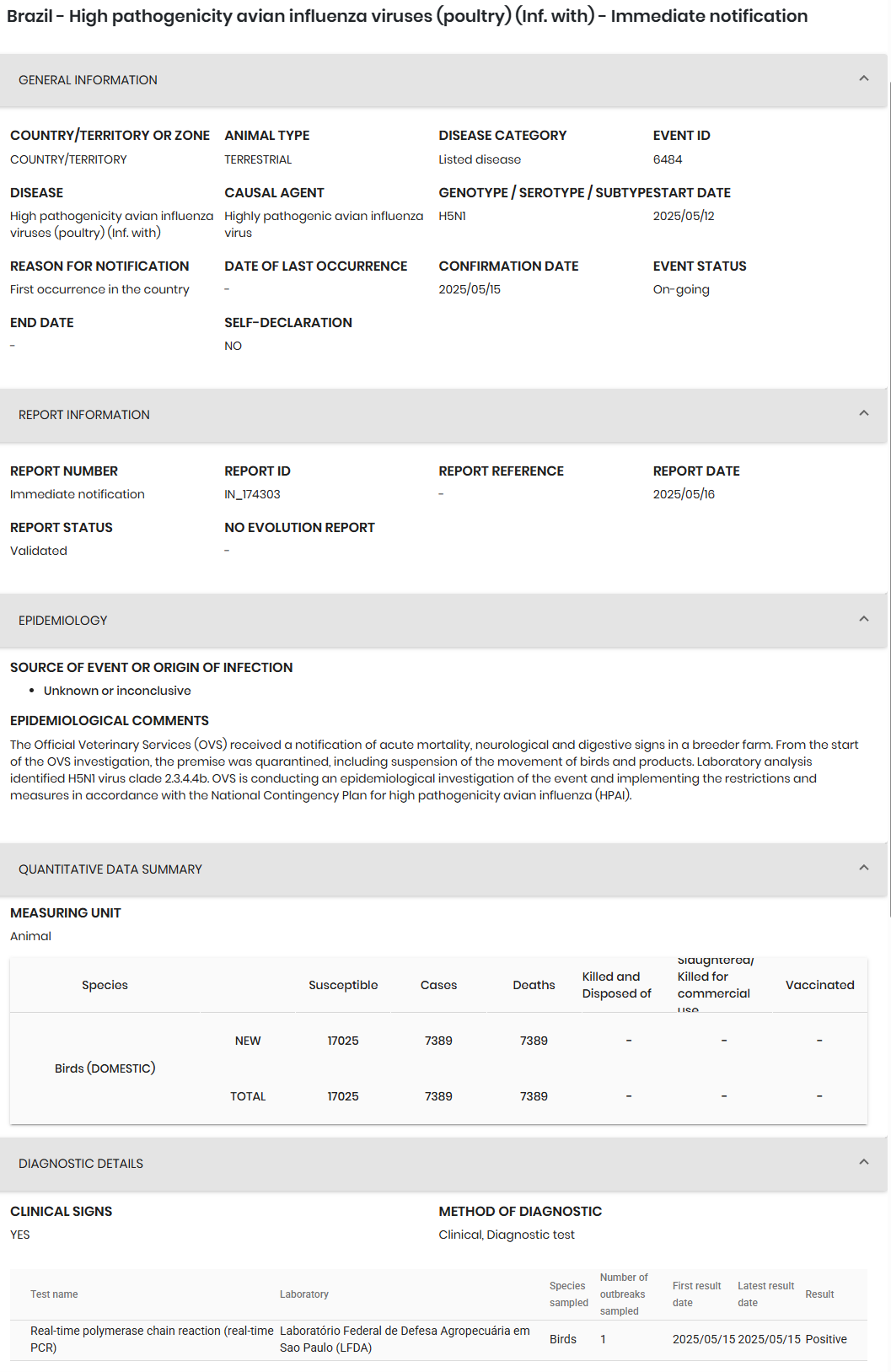Collapse the Quantitative Data Summary chevron

coord(863,868)
